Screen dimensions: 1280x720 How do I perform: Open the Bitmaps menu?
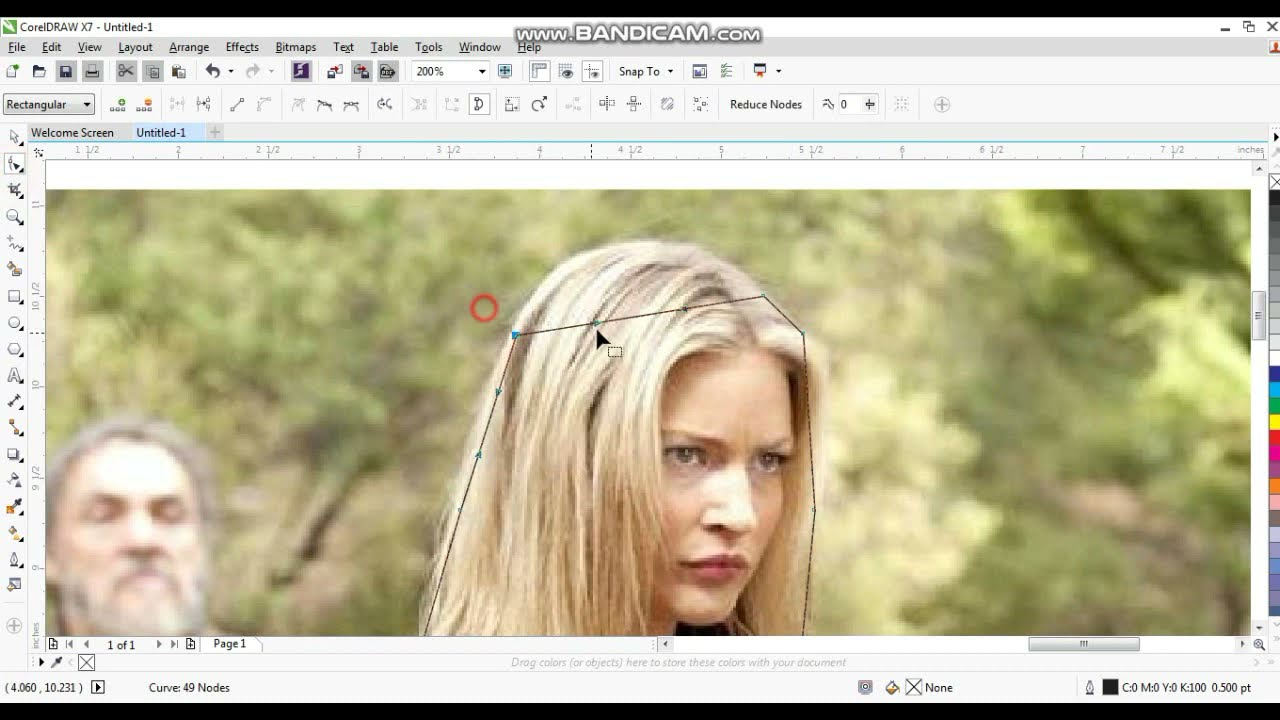tap(295, 47)
